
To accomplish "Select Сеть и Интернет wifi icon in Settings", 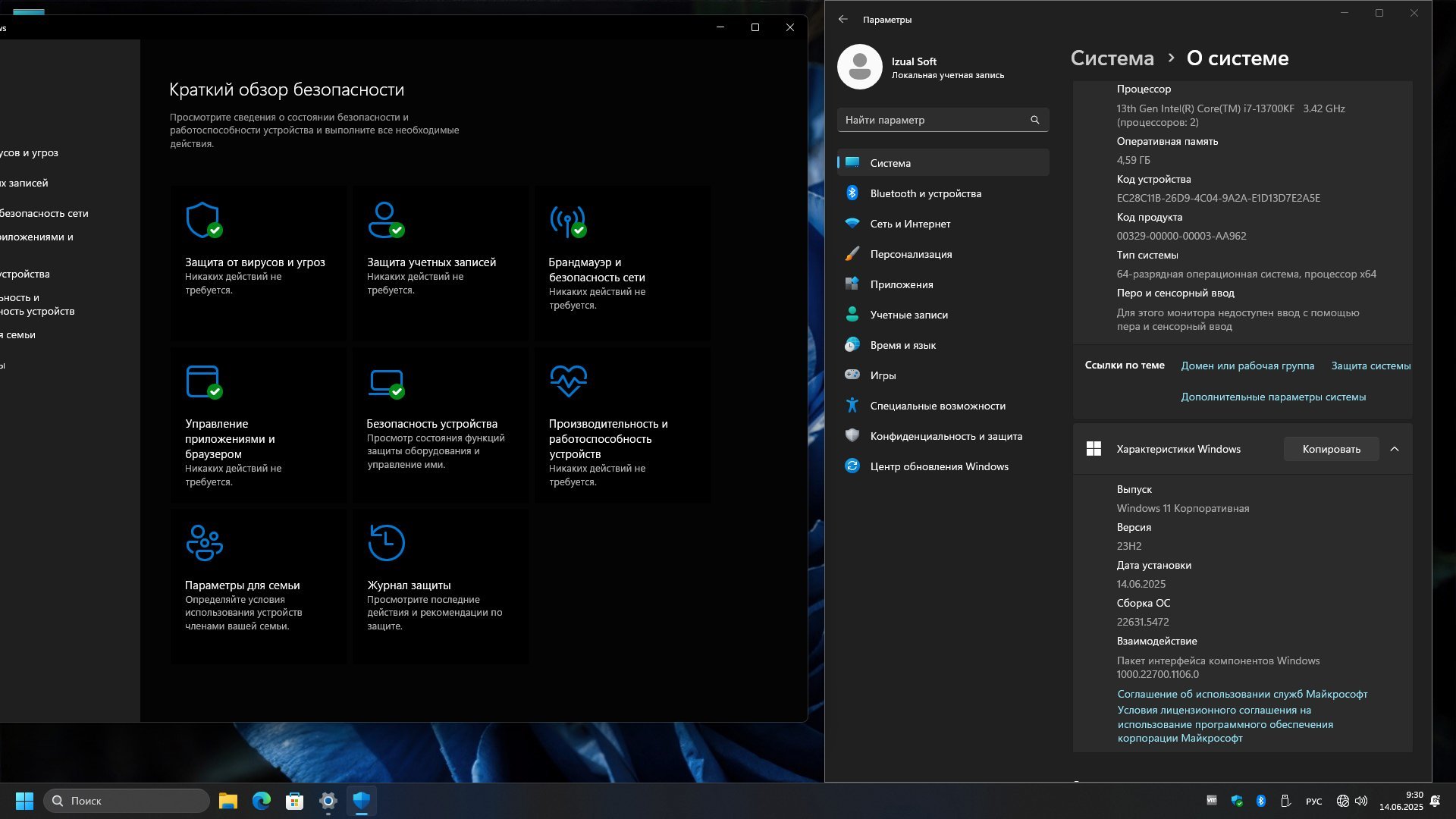I will (852, 224).
